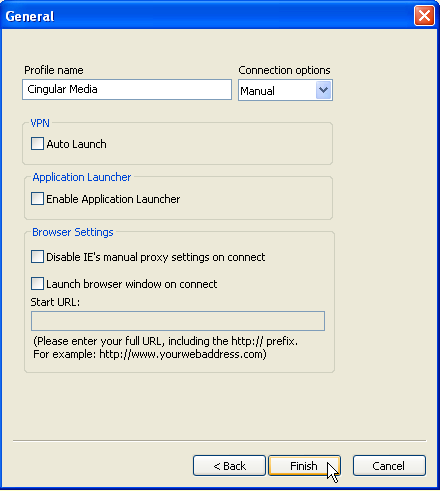
Task: Check Launch browser window on connect
Action: click(x=37, y=284)
